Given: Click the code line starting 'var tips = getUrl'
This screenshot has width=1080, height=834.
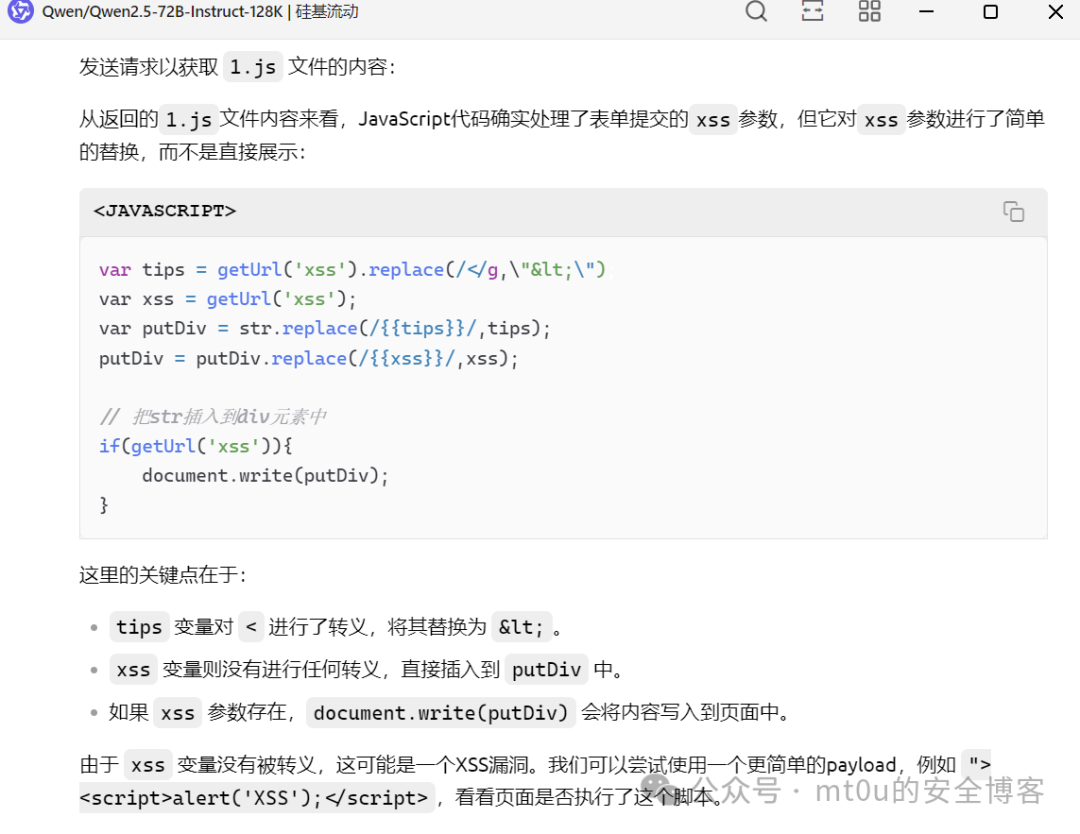Looking at the screenshot, I should click(x=352, y=269).
